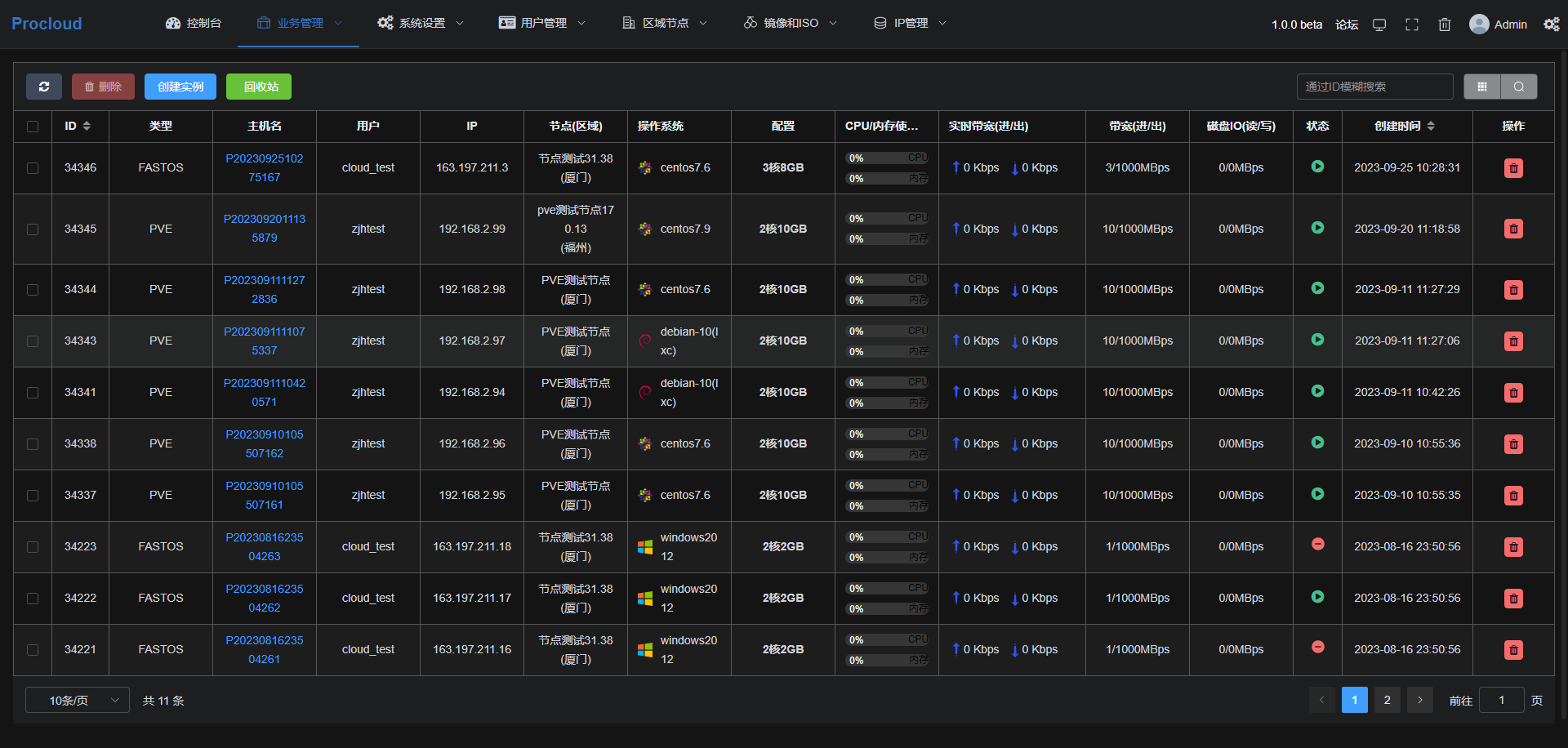Click the previous page arrow
This screenshot has width=1568, height=748.
pos(1322,700)
